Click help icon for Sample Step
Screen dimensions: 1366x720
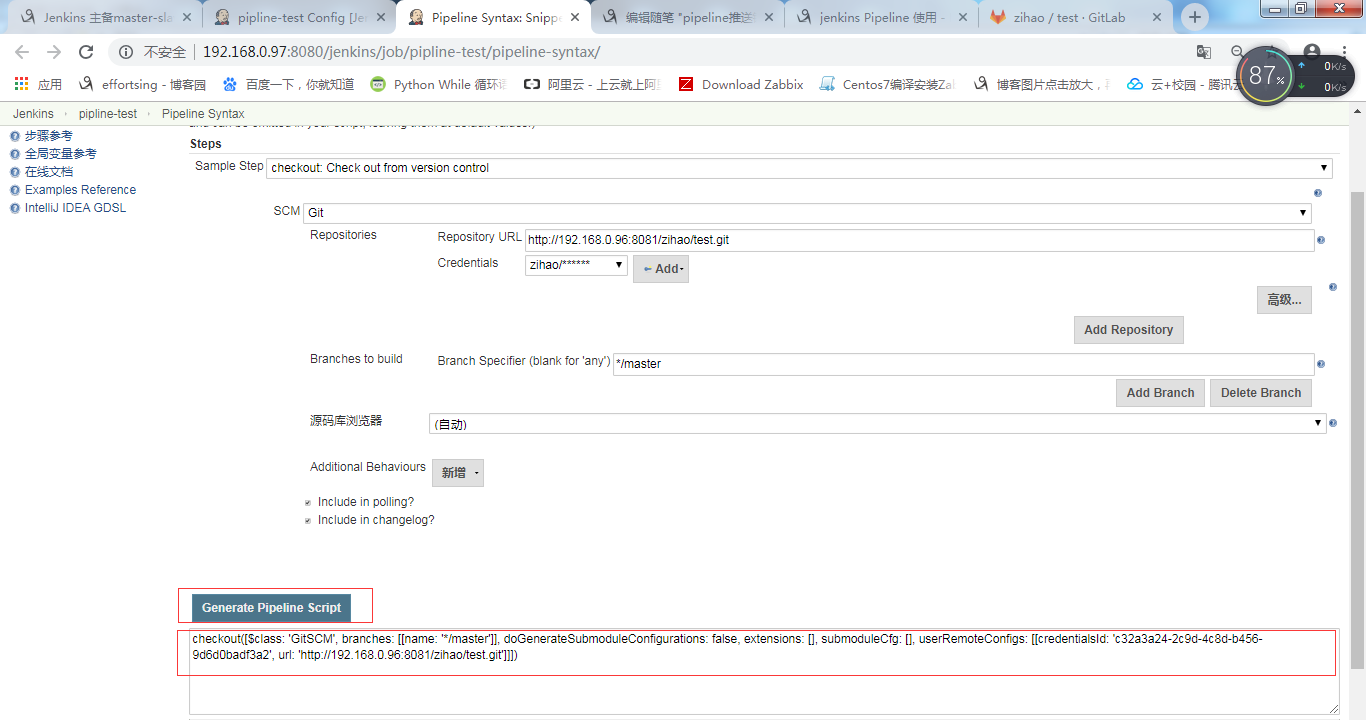coord(1317,193)
